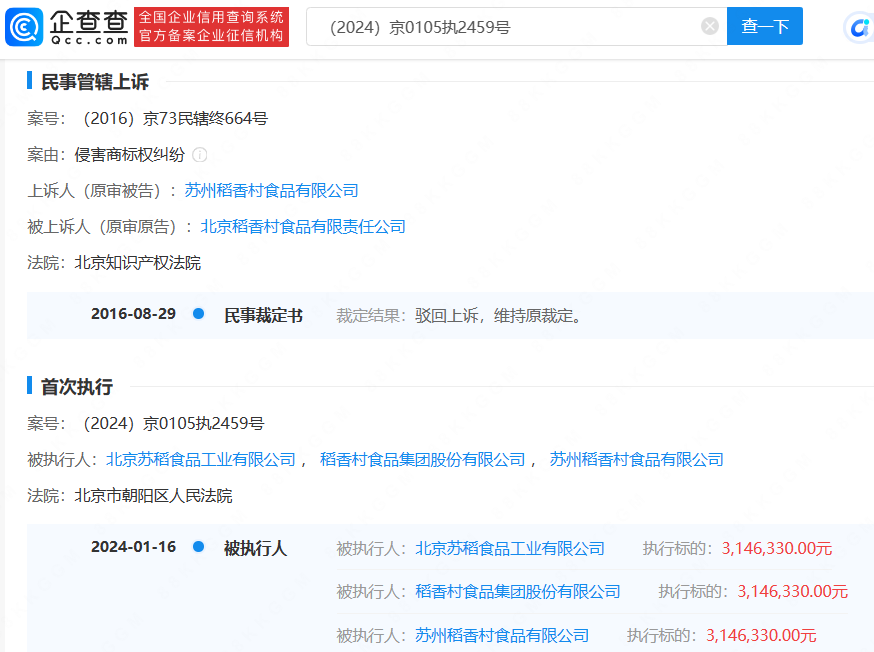This screenshot has height=652, width=874.
Task: Click the 首次执行 section heading
Action: pos(76,387)
